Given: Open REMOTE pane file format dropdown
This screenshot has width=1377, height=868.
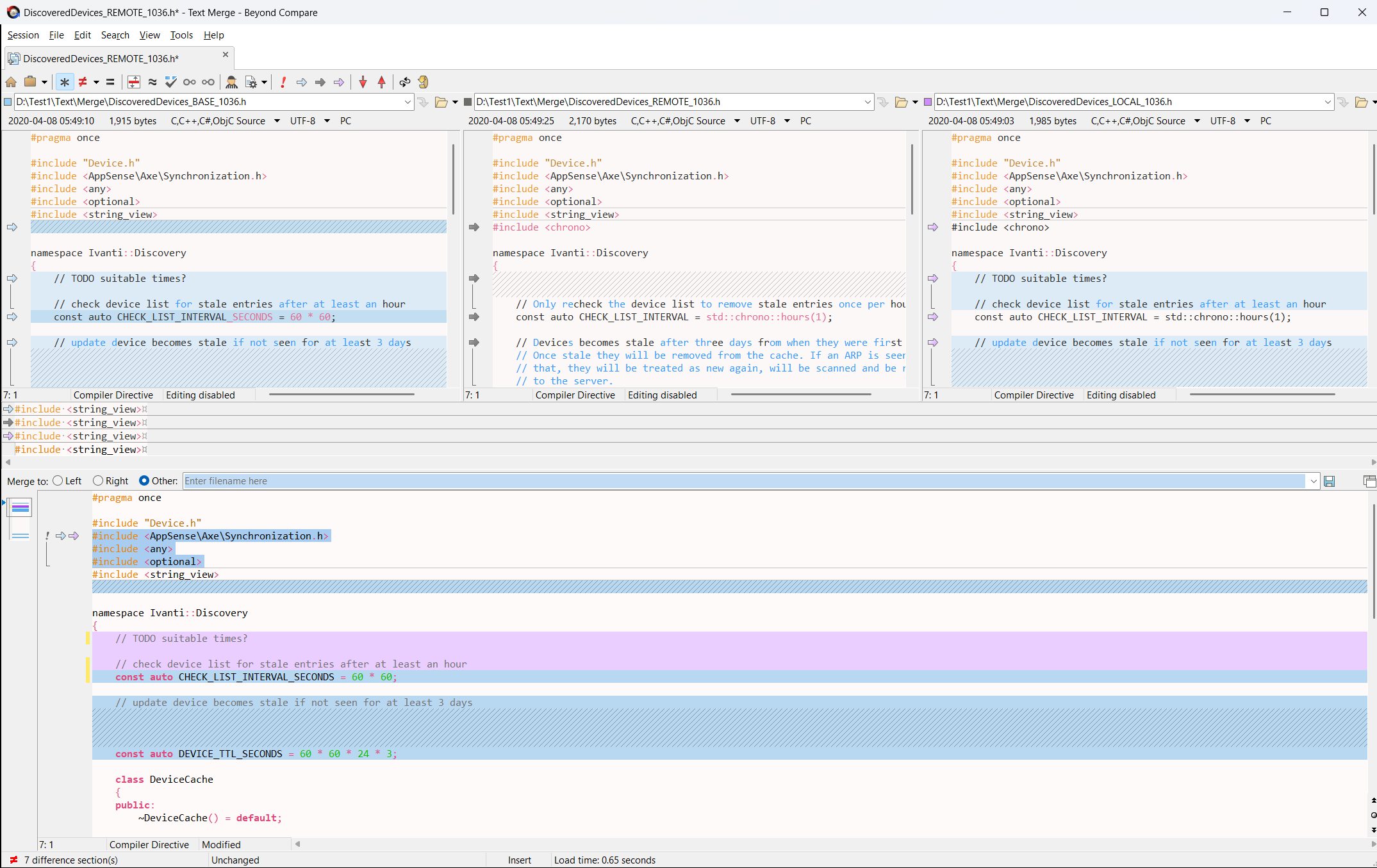Looking at the screenshot, I should pyautogui.click(x=737, y=121).
